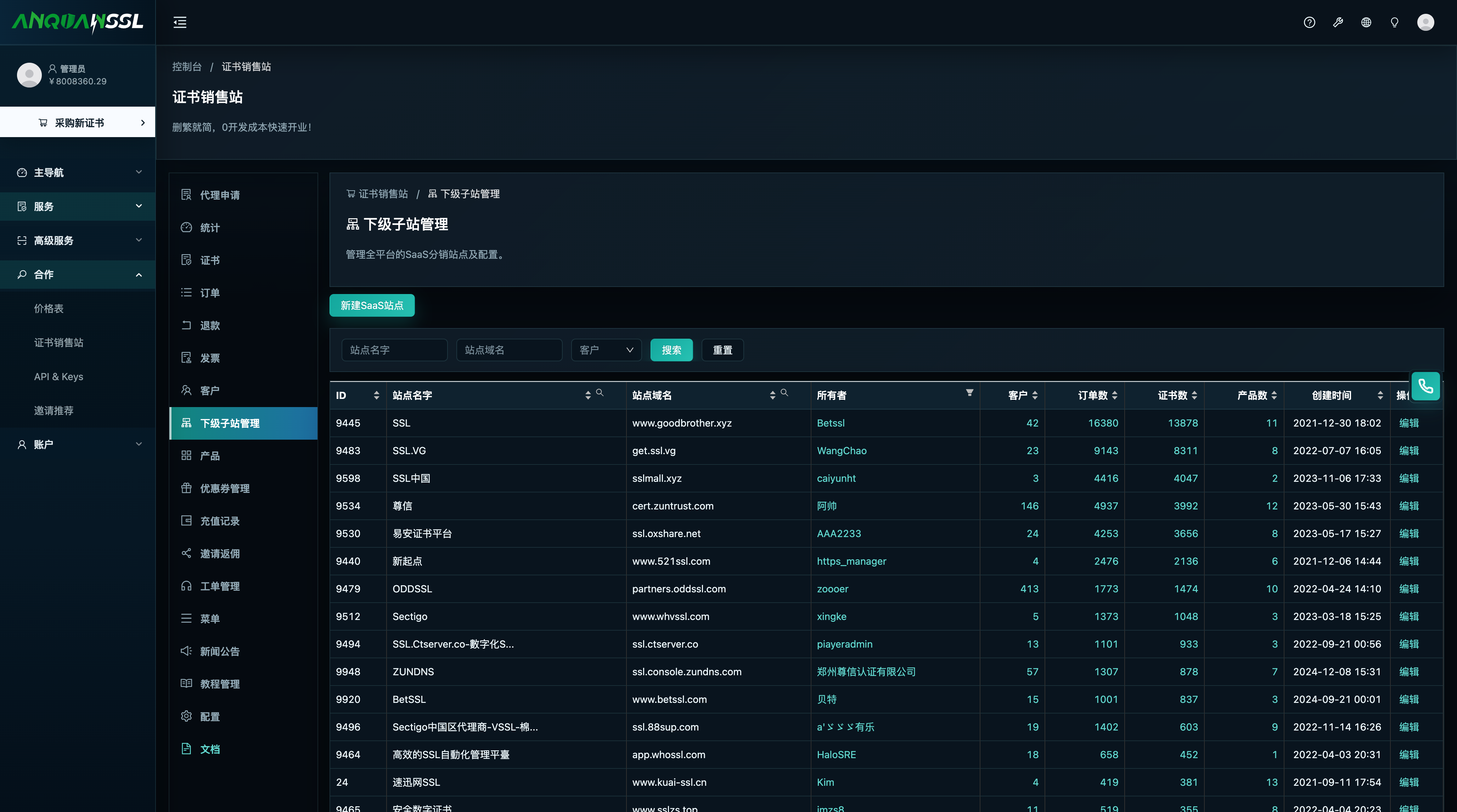Open the user avatar in top right

[x=1425, y=23]
